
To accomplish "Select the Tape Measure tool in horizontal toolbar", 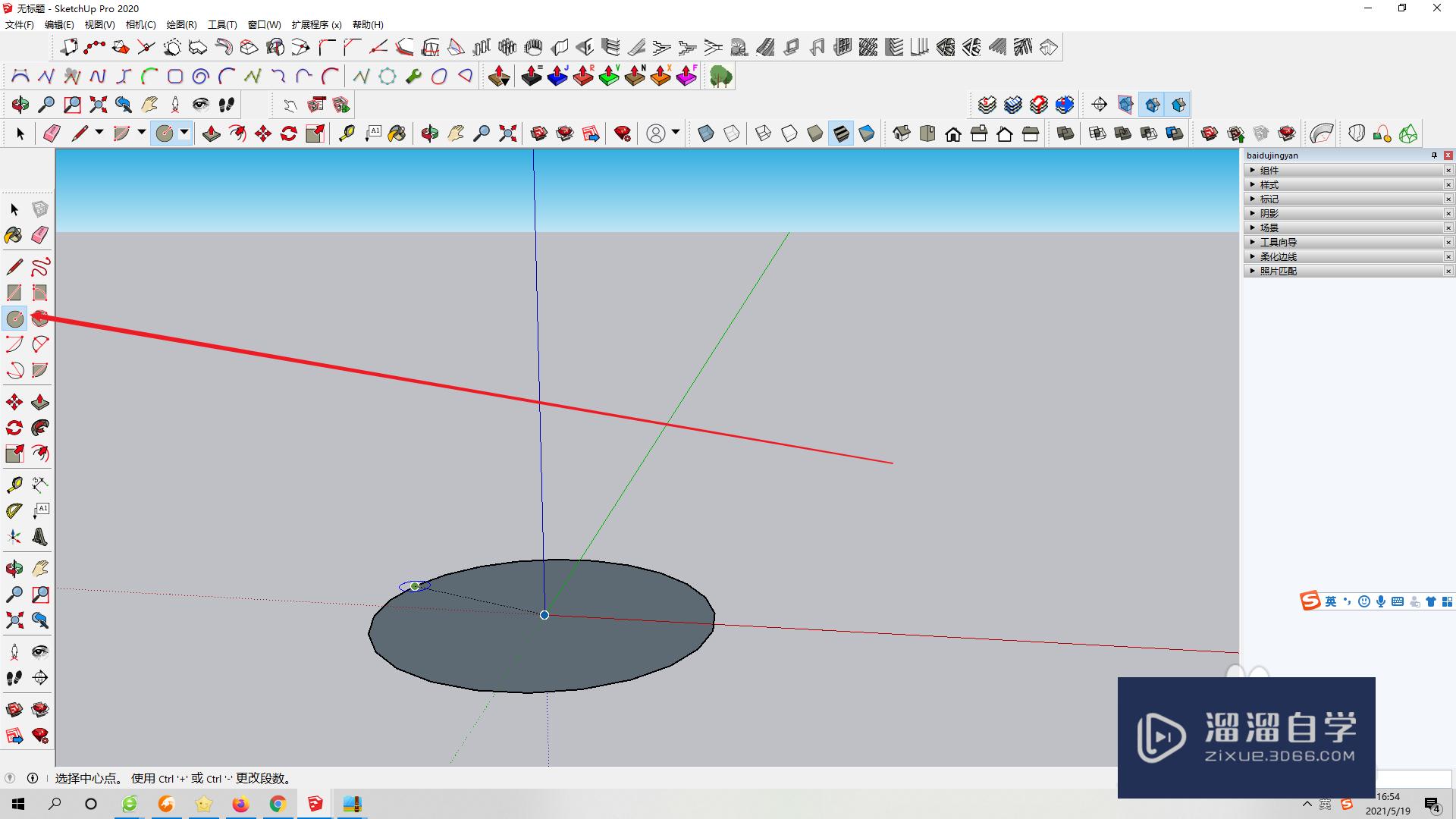I will 347,133.
